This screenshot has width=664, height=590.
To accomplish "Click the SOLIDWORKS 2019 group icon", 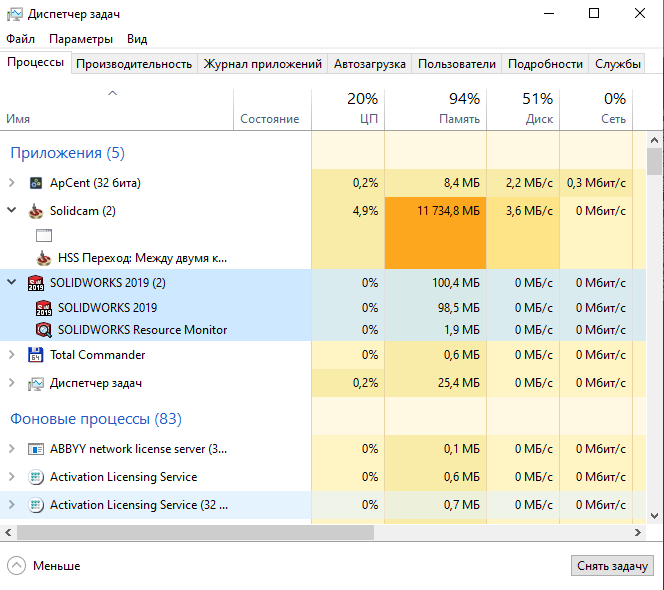I will coord(36,282).
